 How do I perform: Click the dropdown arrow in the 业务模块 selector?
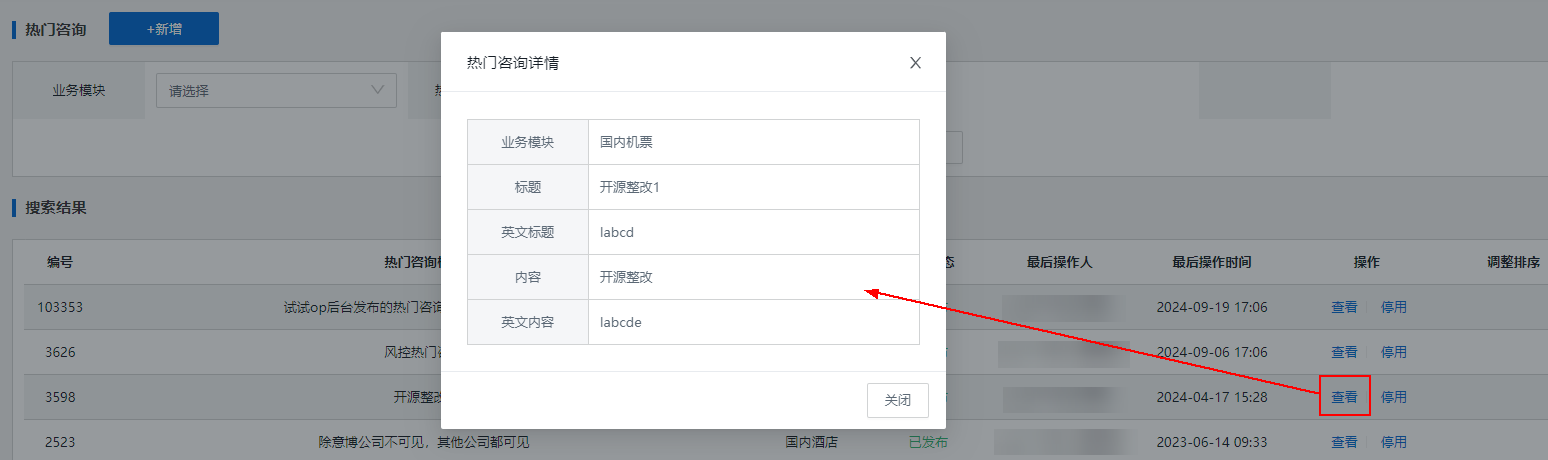[378, 90]
